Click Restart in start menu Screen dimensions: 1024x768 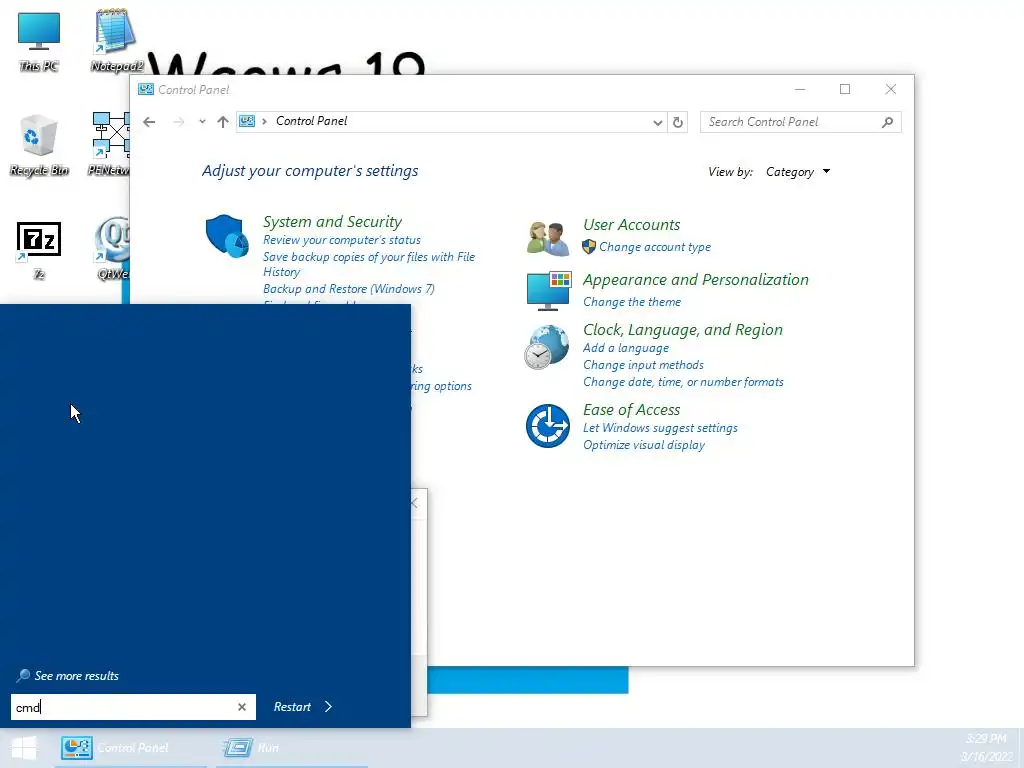[x=292, y=707]
